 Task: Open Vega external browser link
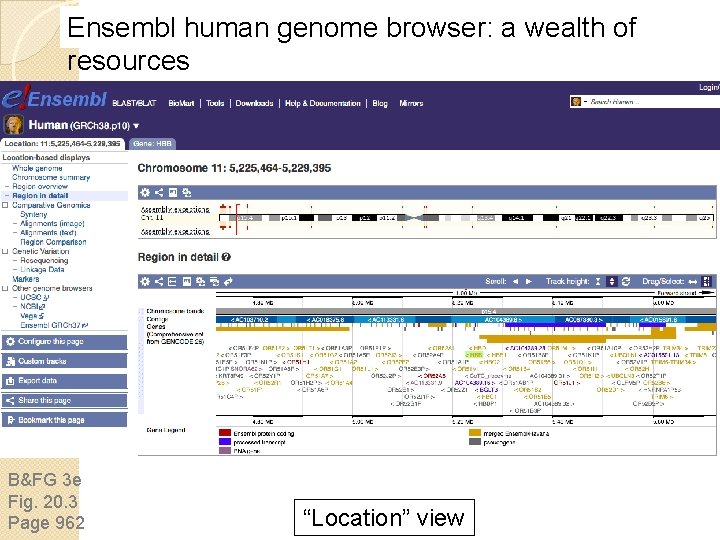32,315
